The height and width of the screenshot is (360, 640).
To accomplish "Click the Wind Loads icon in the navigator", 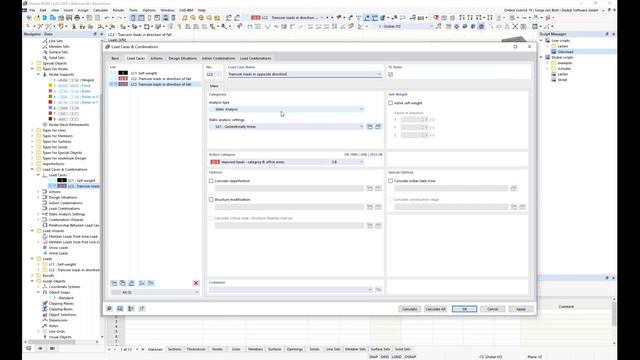I will 45,253.
